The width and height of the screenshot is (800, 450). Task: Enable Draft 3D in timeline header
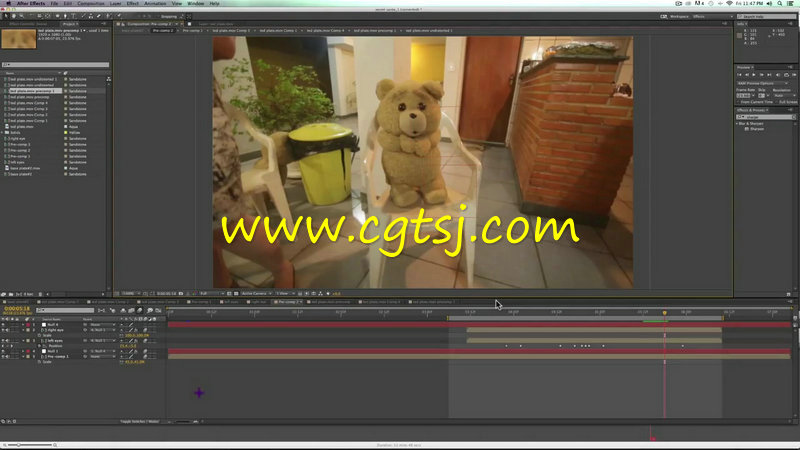click(113, 310)
